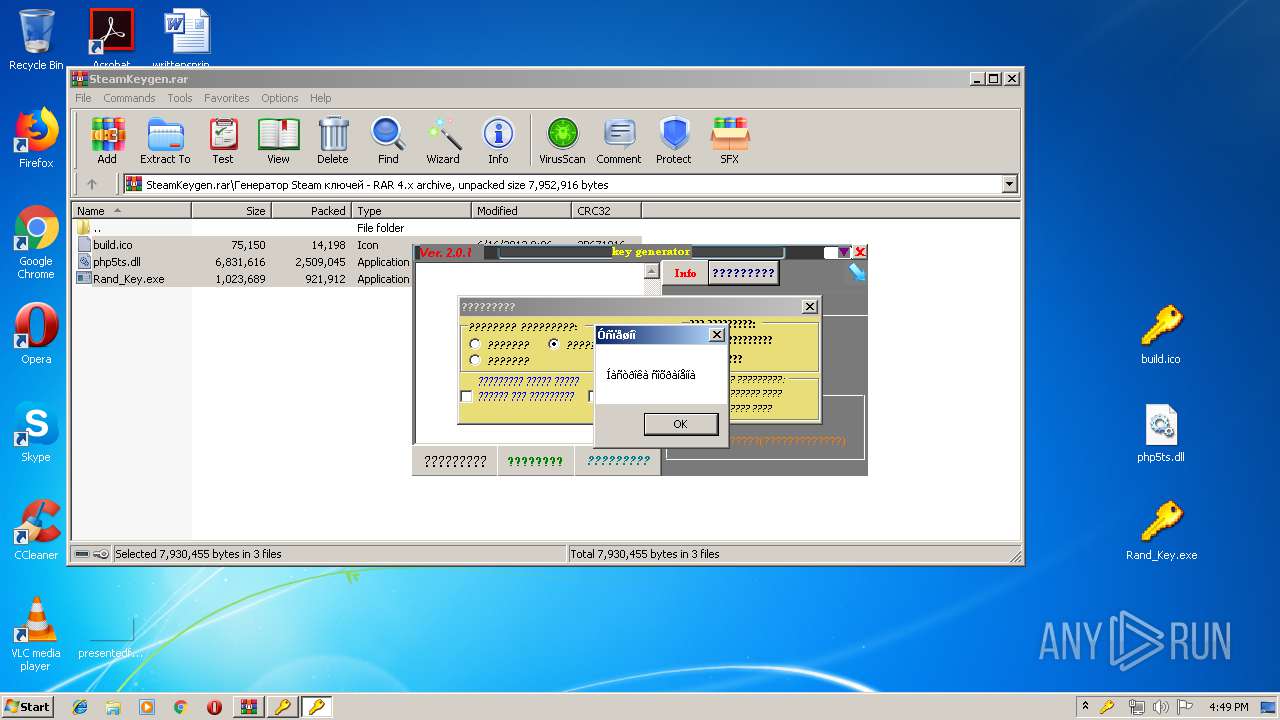Open the File menu
1280x720 pixels.
point(83,98)
